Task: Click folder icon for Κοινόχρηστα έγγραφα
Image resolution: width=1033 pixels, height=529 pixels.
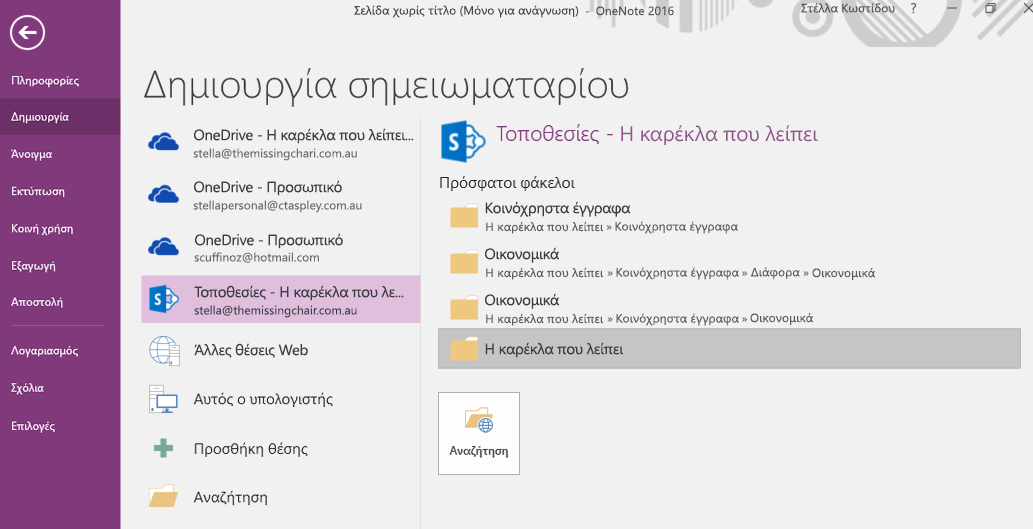Action: pyautogui.click(x=464, y=215)
